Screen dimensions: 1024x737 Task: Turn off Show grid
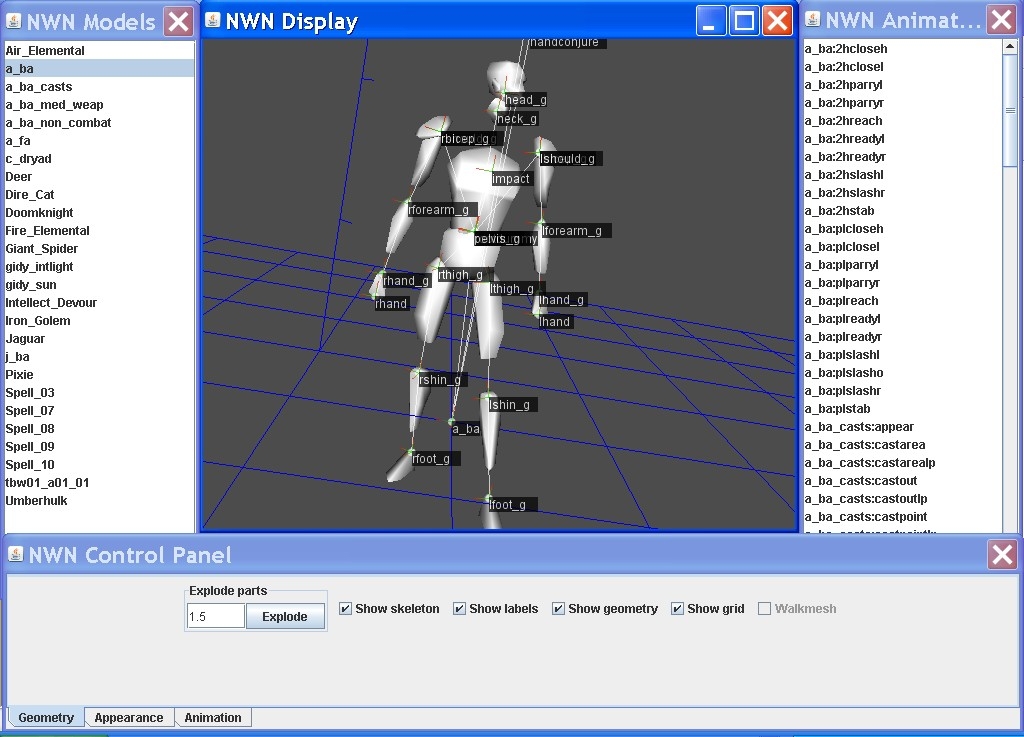677,609
